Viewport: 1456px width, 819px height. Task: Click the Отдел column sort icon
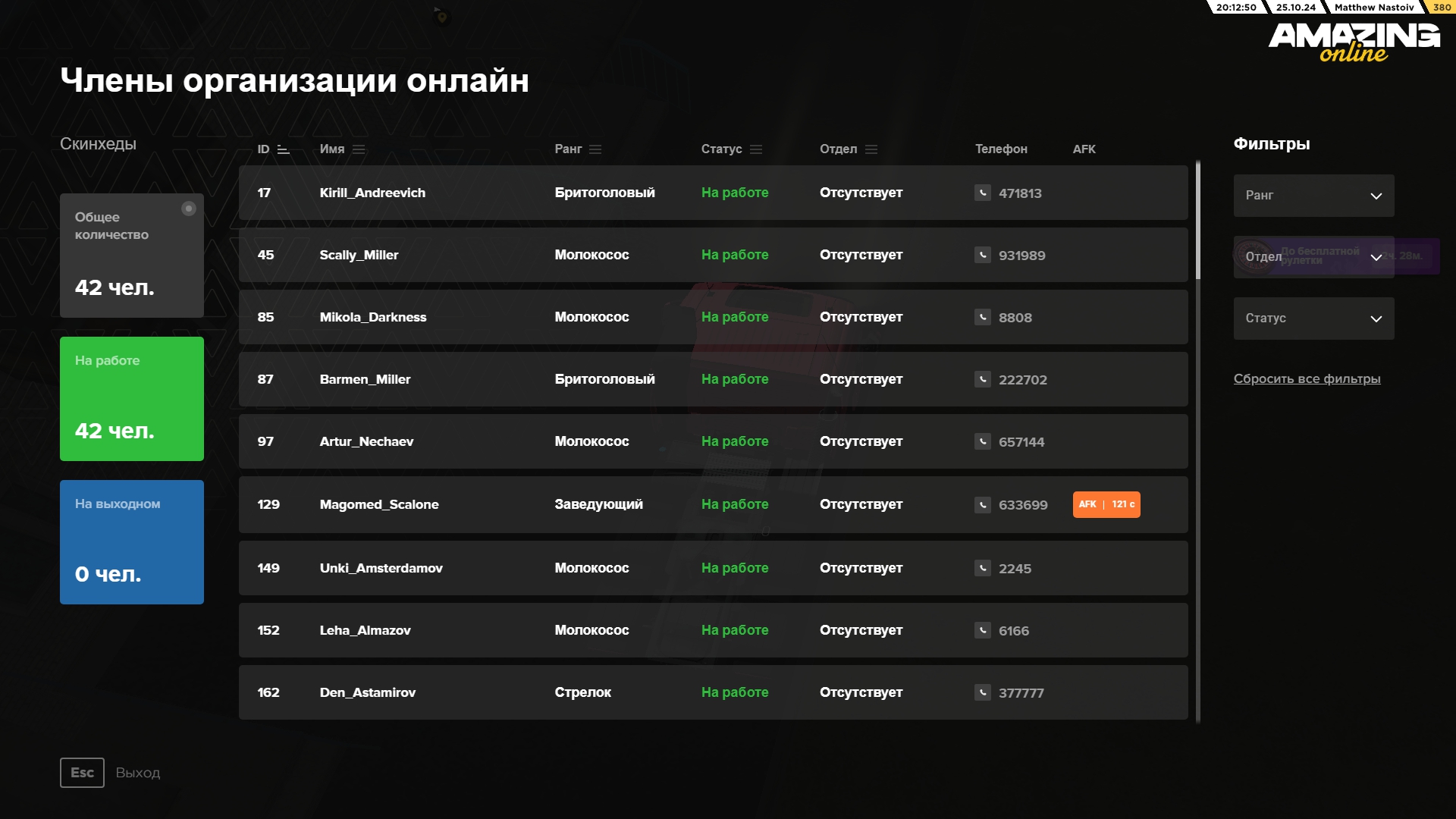(x=871, y=149)
